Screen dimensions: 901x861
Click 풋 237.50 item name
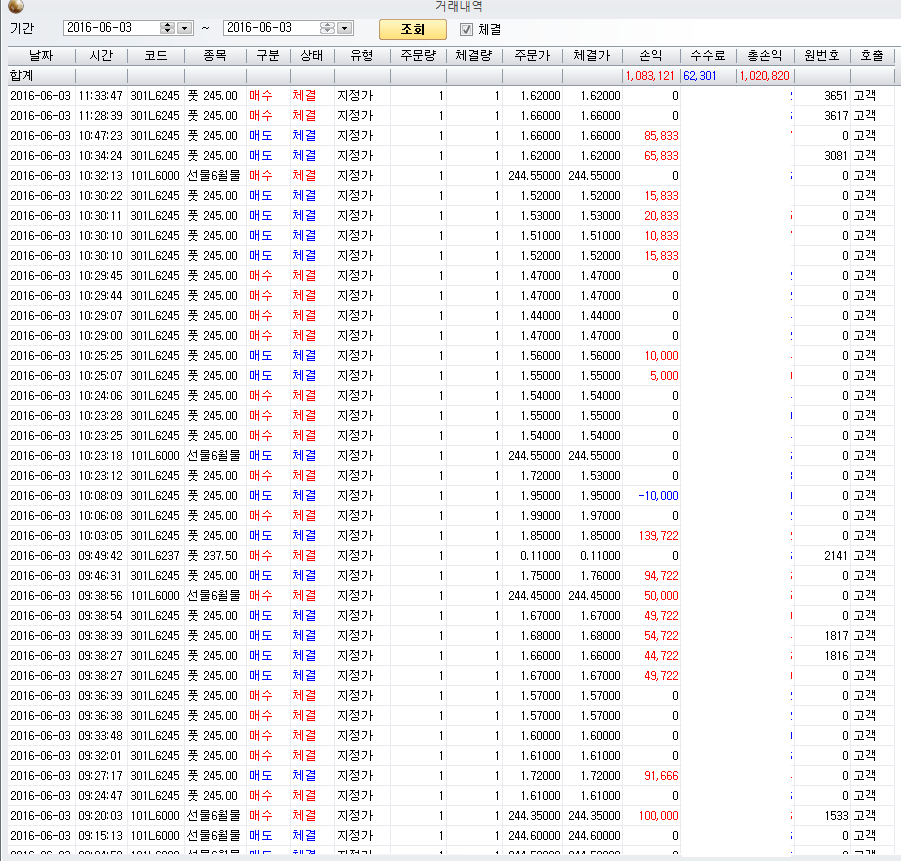pos(212,556)
